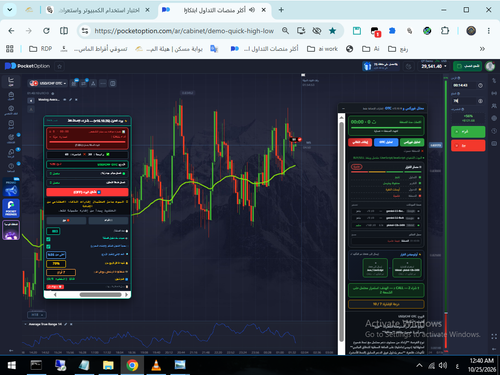The height and width of the screenshot is (375, 500).
Task: Click green-bordered amount field in bot panel
Action: (53, 231)
